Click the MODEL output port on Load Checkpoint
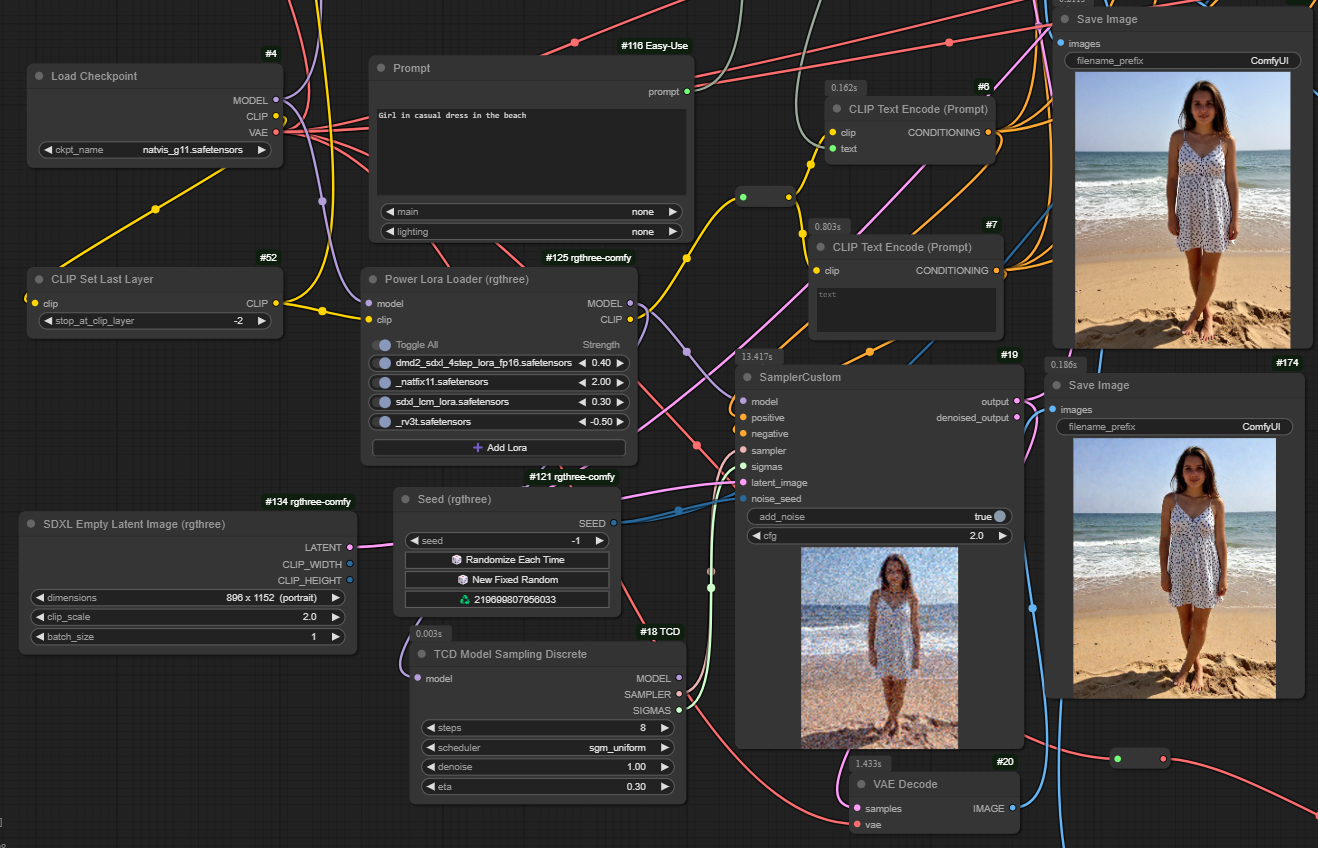Viewport: 1318px width, 848px height. [x=275, y=100]
